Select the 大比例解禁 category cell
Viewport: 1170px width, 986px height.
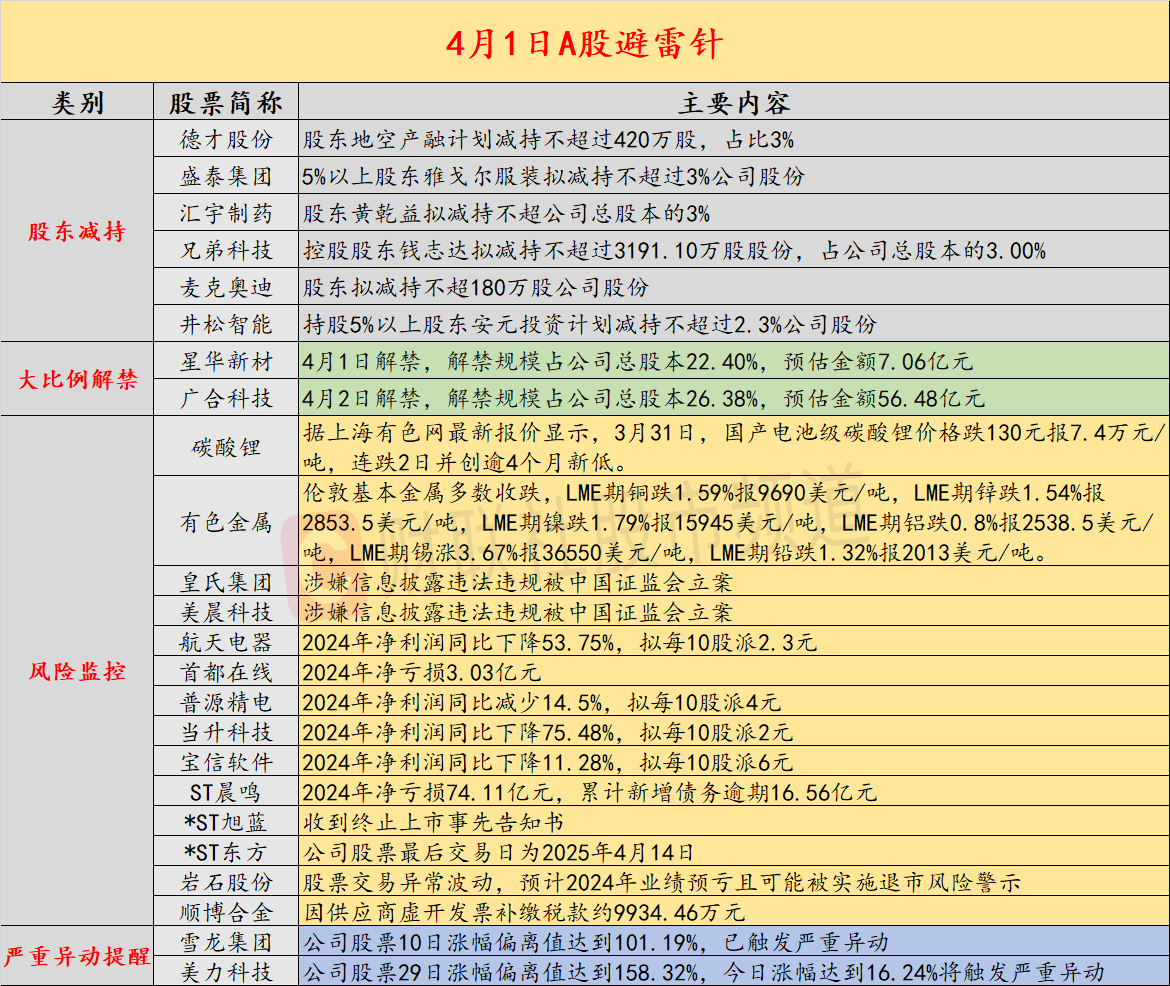77,380
